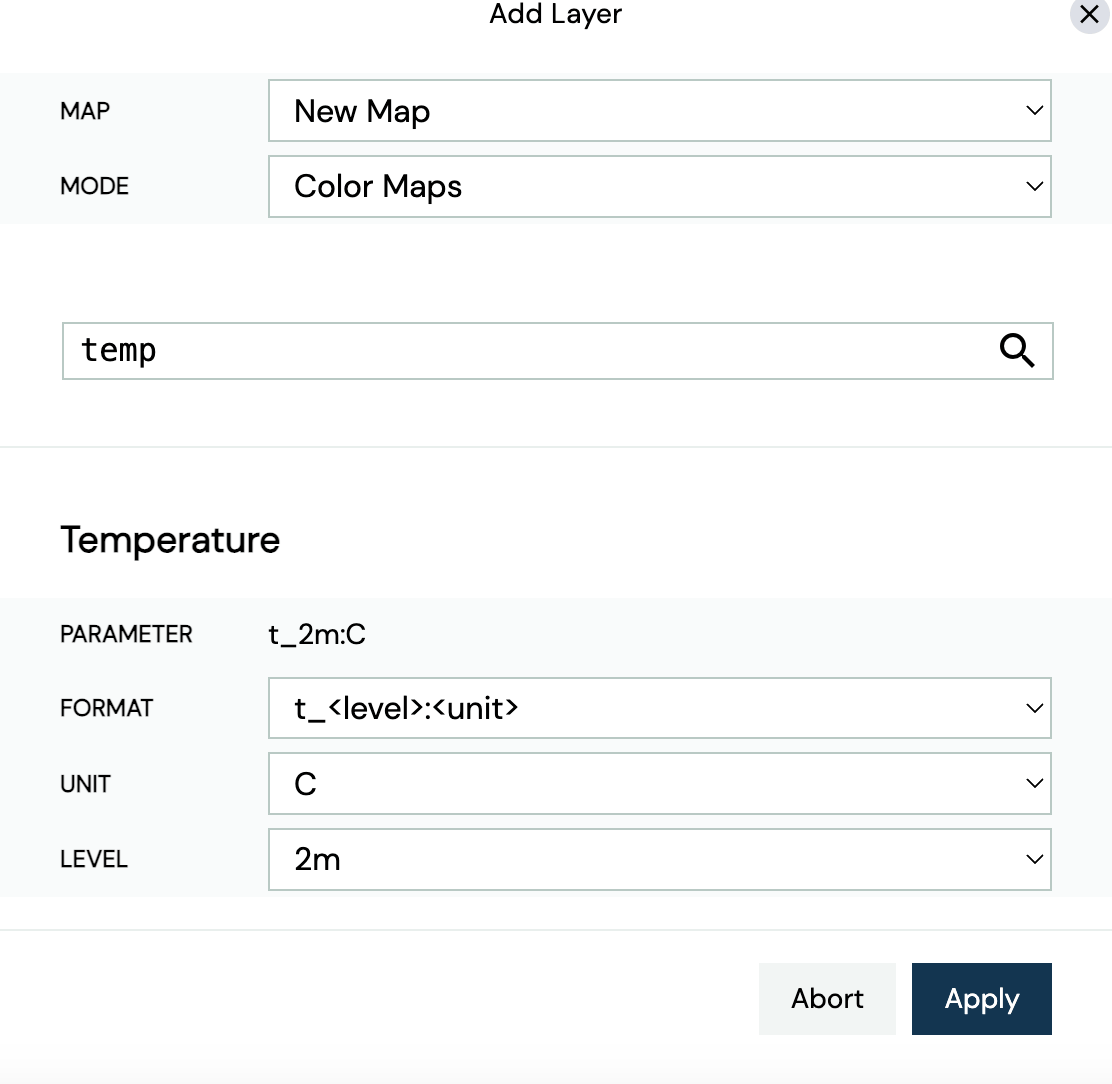Click the magnifier search icon
The height and width of the screenshot is (1084, 1112).
pyautogui.click(x=1017, y=350)
